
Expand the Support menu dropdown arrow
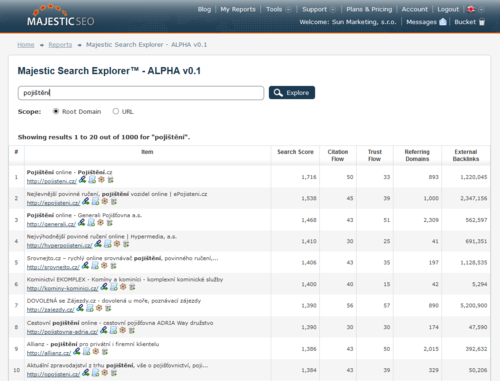coord(333,10)
